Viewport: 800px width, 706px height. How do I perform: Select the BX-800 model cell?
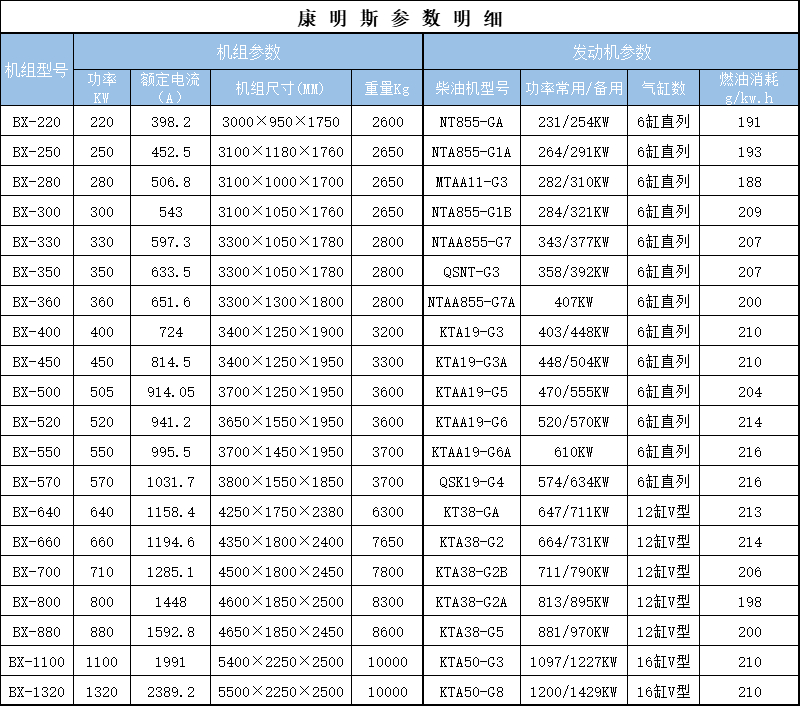(x=37, y=602)
